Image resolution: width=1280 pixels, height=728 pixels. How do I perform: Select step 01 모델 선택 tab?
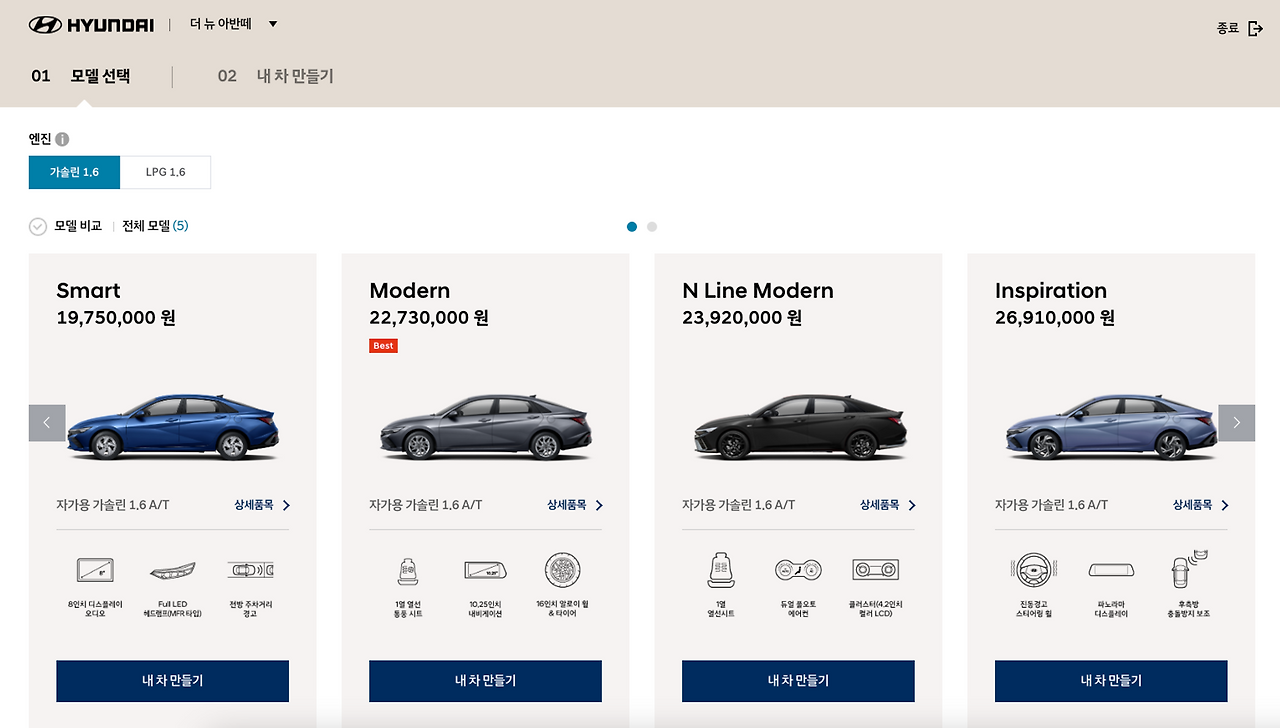(81, 76)
